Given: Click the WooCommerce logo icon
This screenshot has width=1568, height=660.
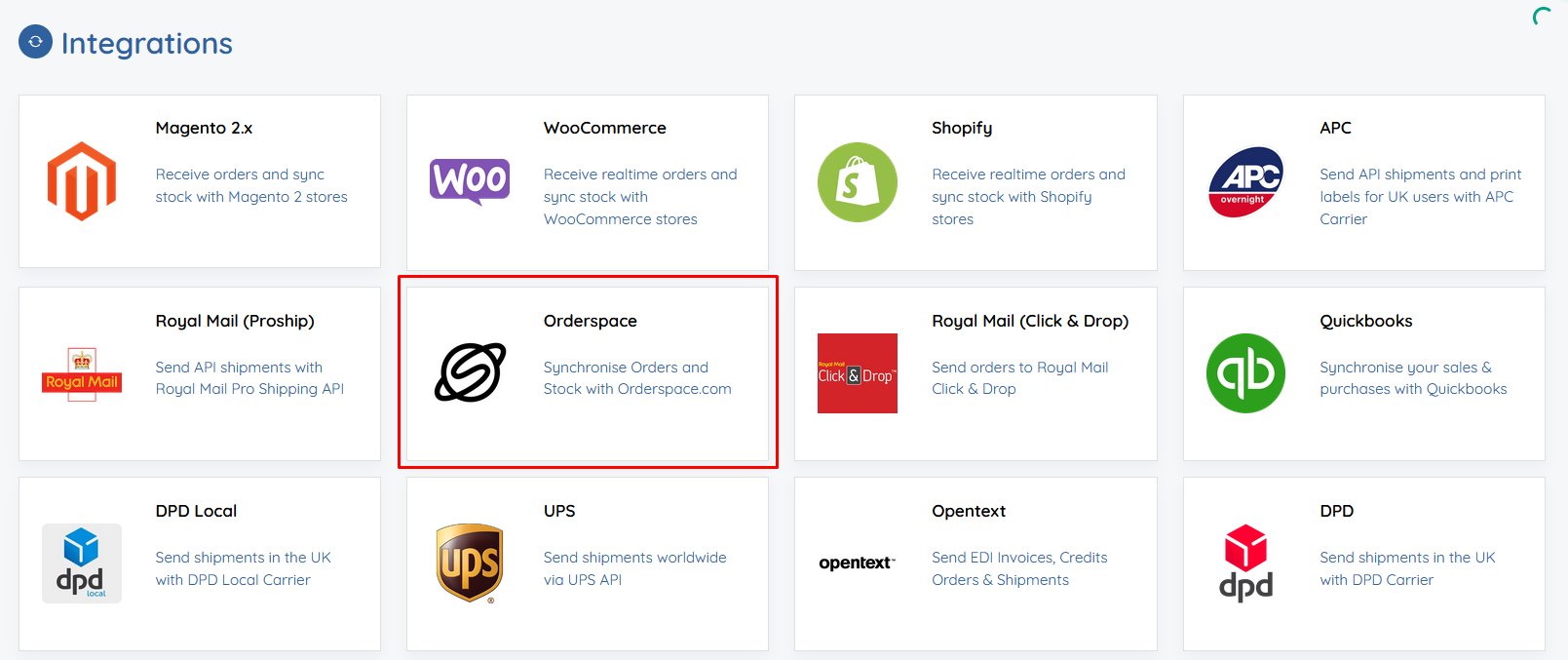Looking at the screenshot, I should coord(470,181).
